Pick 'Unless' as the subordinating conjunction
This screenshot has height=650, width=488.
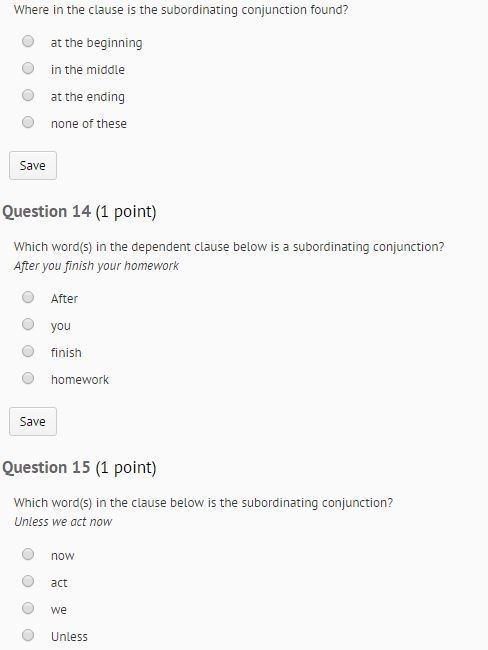click(x=28, y=635)
